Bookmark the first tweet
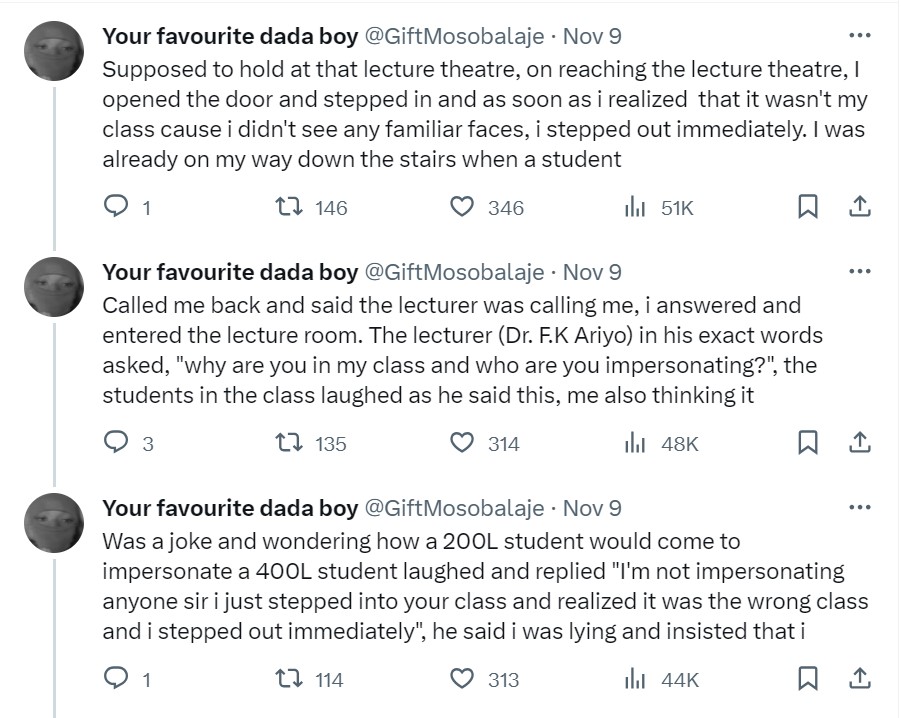Image resolution: width=901 pixels, height=718 pixels. coord(807,207)
